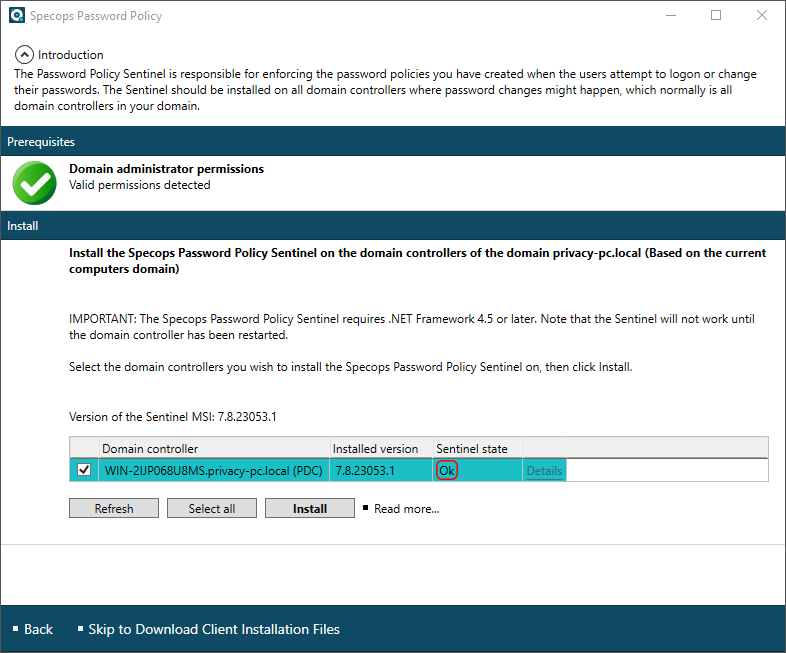
Task: Click the green checkmark permissions icon
Action: pos(35,183)
